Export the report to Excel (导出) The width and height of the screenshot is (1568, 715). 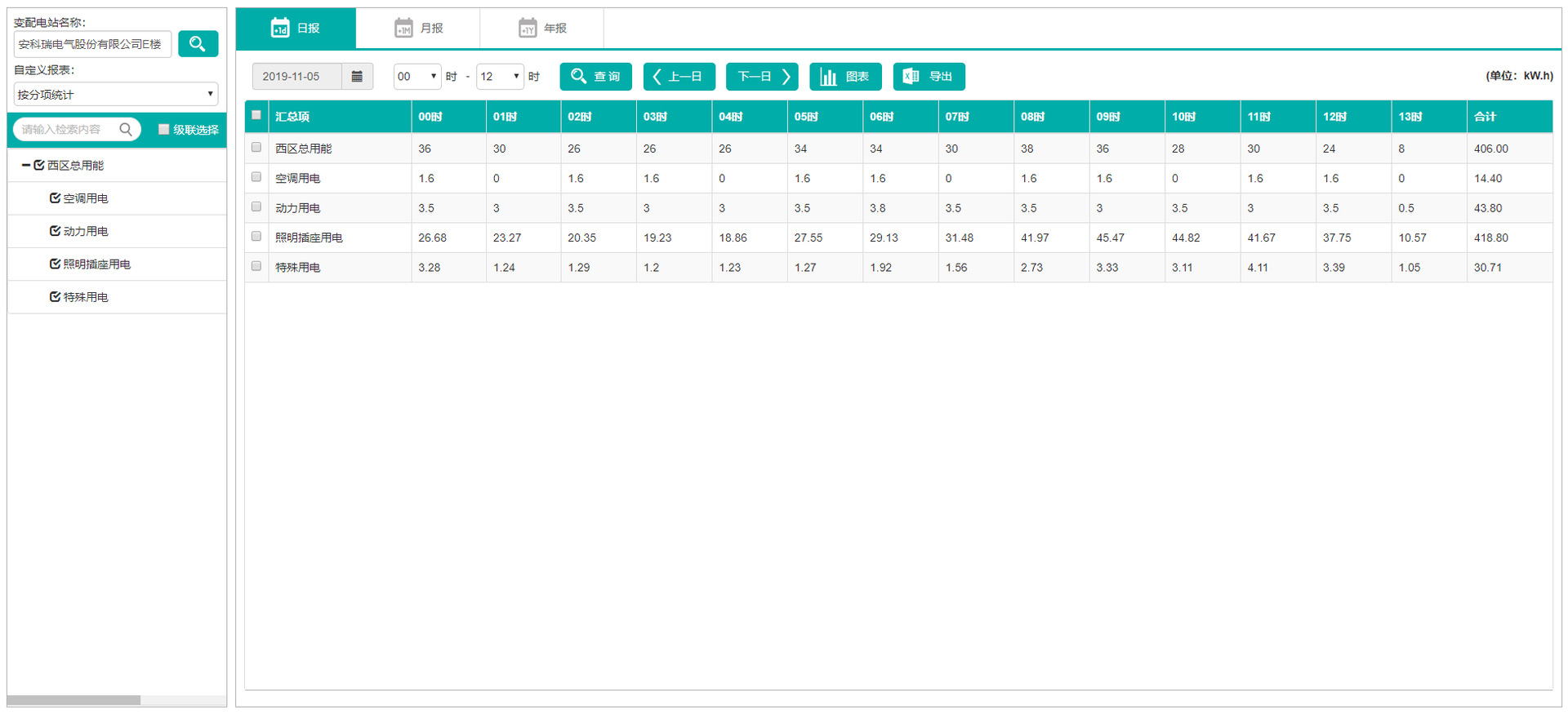(x=929, y=77)
